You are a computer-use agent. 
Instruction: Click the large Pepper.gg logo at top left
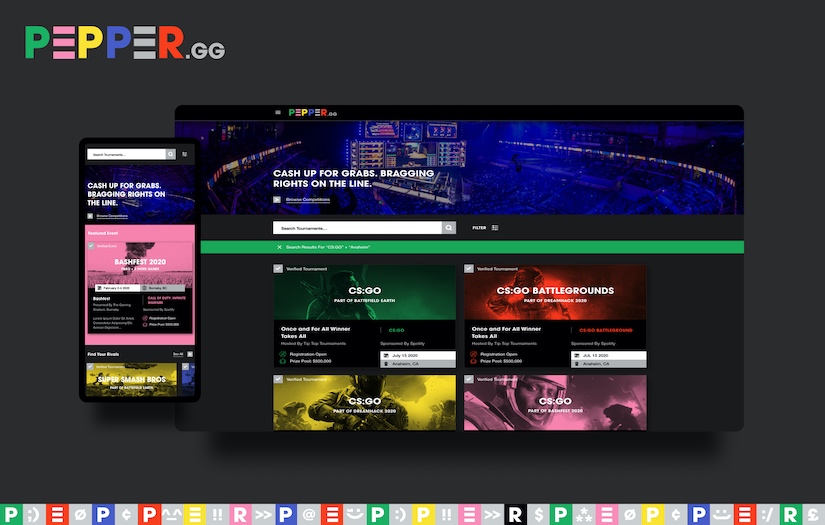[x=125, y=42]
